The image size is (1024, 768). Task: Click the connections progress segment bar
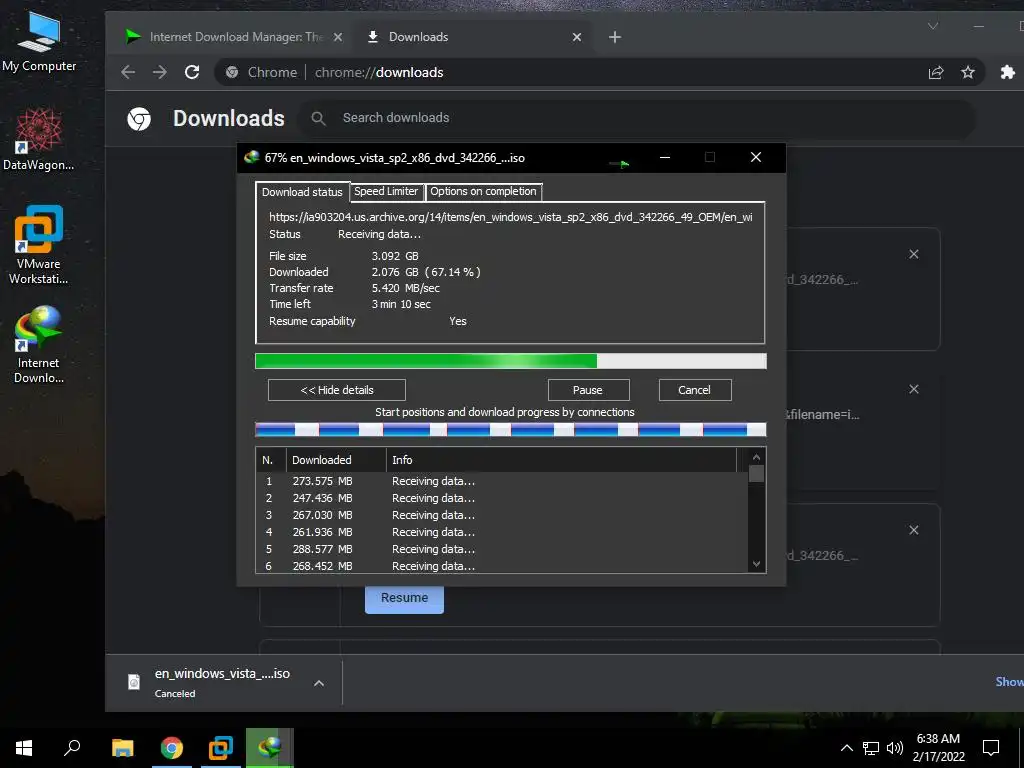click(x=511, y=430)
